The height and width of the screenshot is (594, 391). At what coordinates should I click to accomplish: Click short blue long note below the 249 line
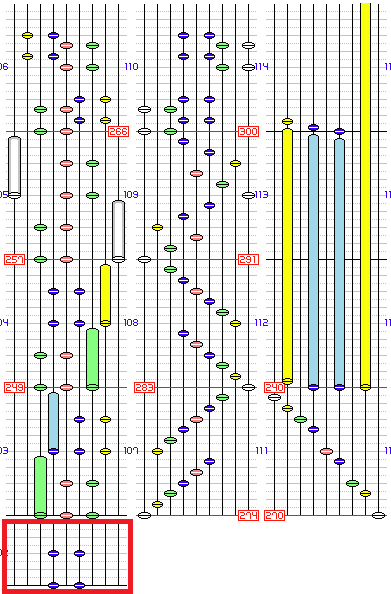(53, 423)
